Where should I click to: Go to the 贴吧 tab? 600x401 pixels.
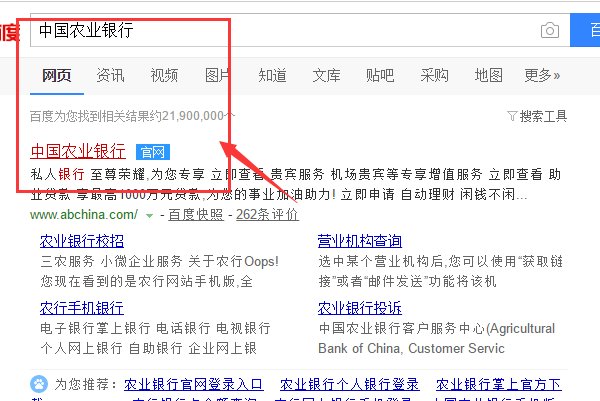tap(380, 75)
